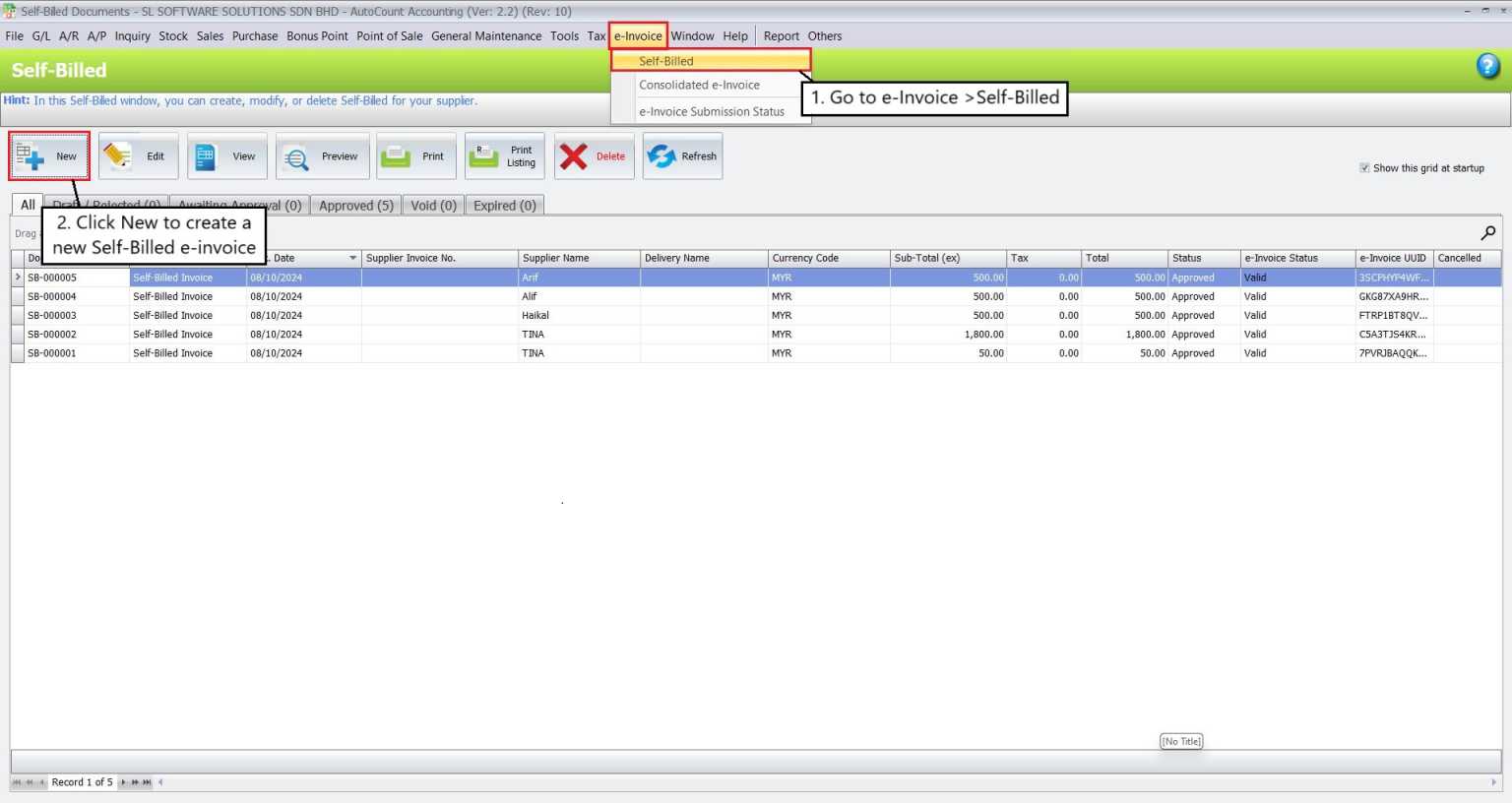Click the Preview toolbar button

pyautogui.click(x=323, y=155)
